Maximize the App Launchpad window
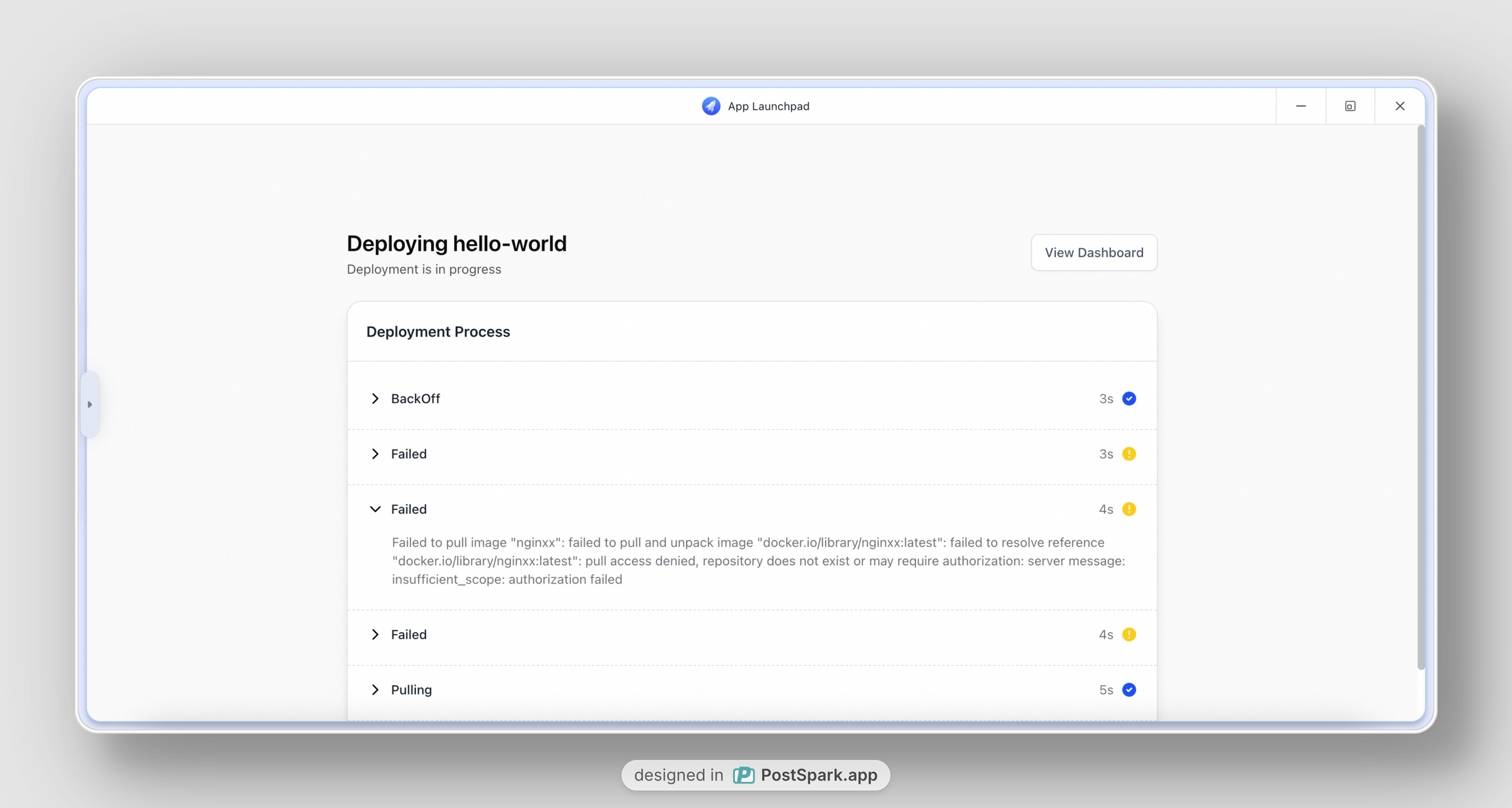 tap(1350, 106)
